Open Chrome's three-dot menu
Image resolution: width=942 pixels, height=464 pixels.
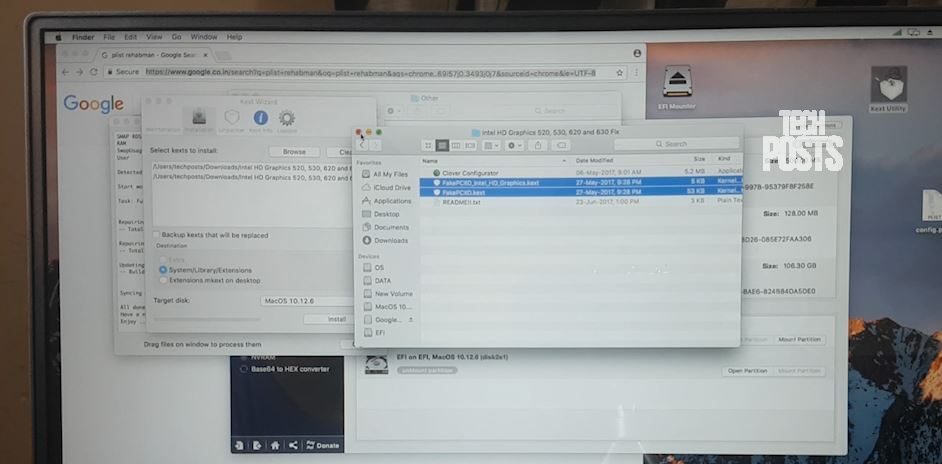pos(637,73)
